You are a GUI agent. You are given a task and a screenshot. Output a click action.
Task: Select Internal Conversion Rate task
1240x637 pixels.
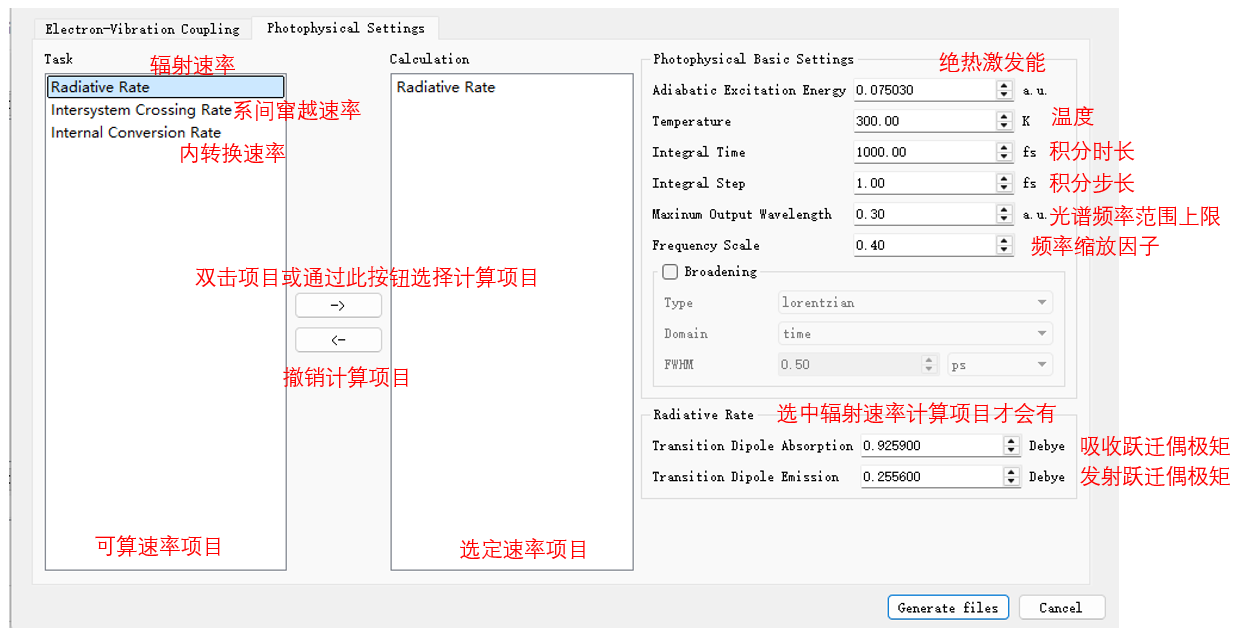[136, 133]
